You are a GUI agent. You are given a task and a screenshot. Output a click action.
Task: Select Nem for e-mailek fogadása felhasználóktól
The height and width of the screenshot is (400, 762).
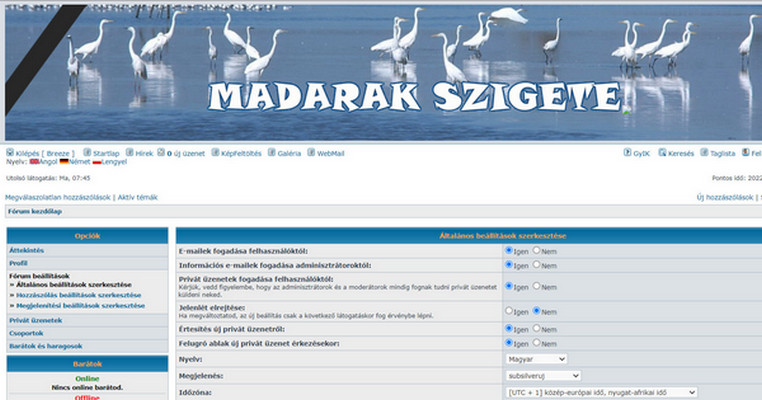tap(537, 250)
